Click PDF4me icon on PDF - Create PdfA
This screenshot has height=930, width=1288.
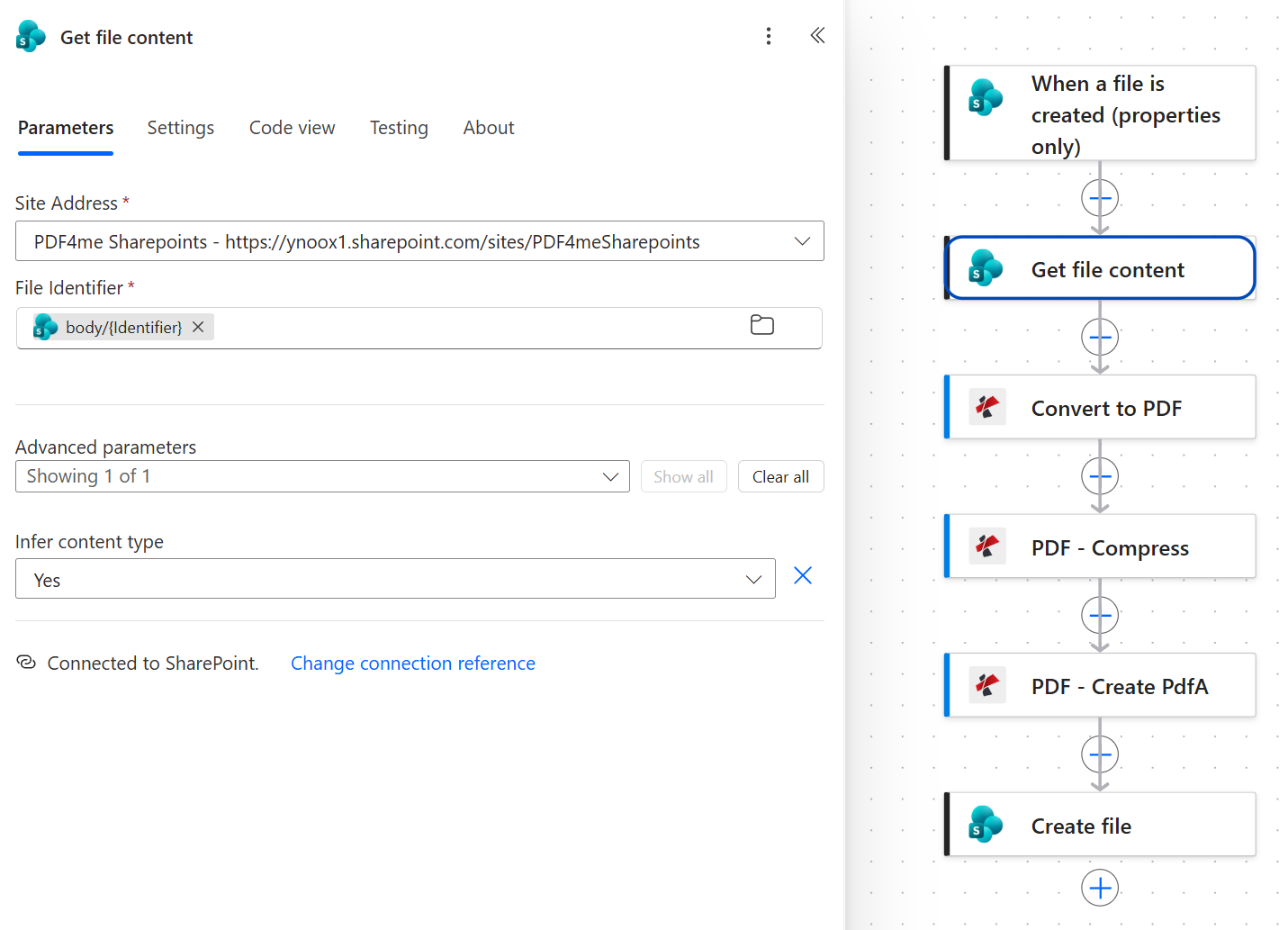pos(987,685)
